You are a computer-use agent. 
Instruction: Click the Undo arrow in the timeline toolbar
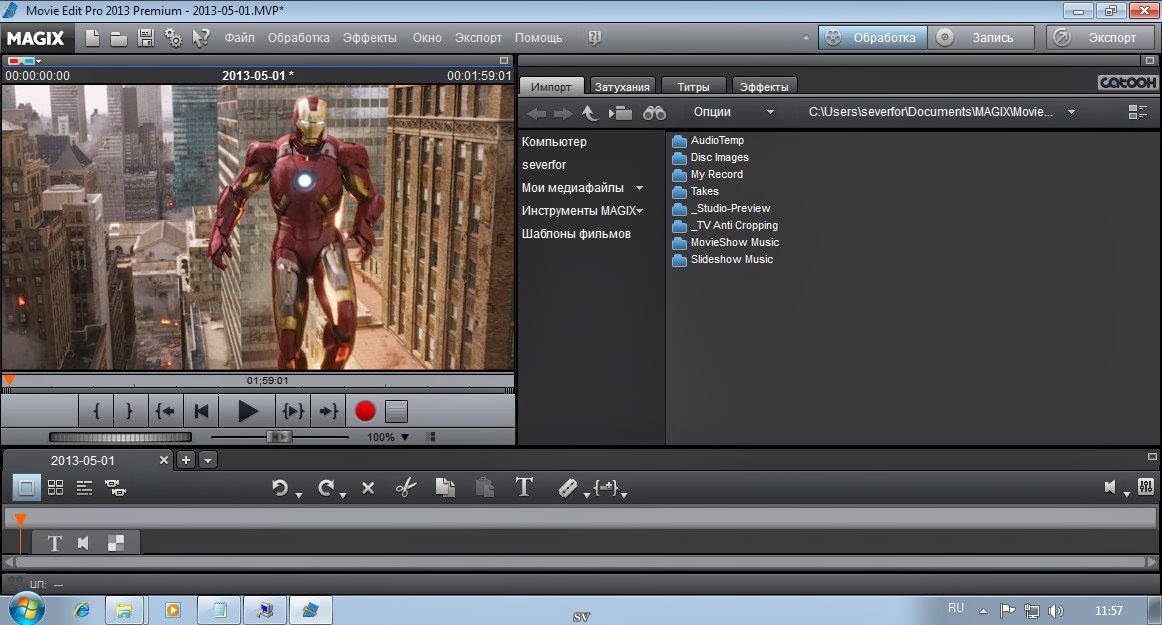tap(280, 487)
